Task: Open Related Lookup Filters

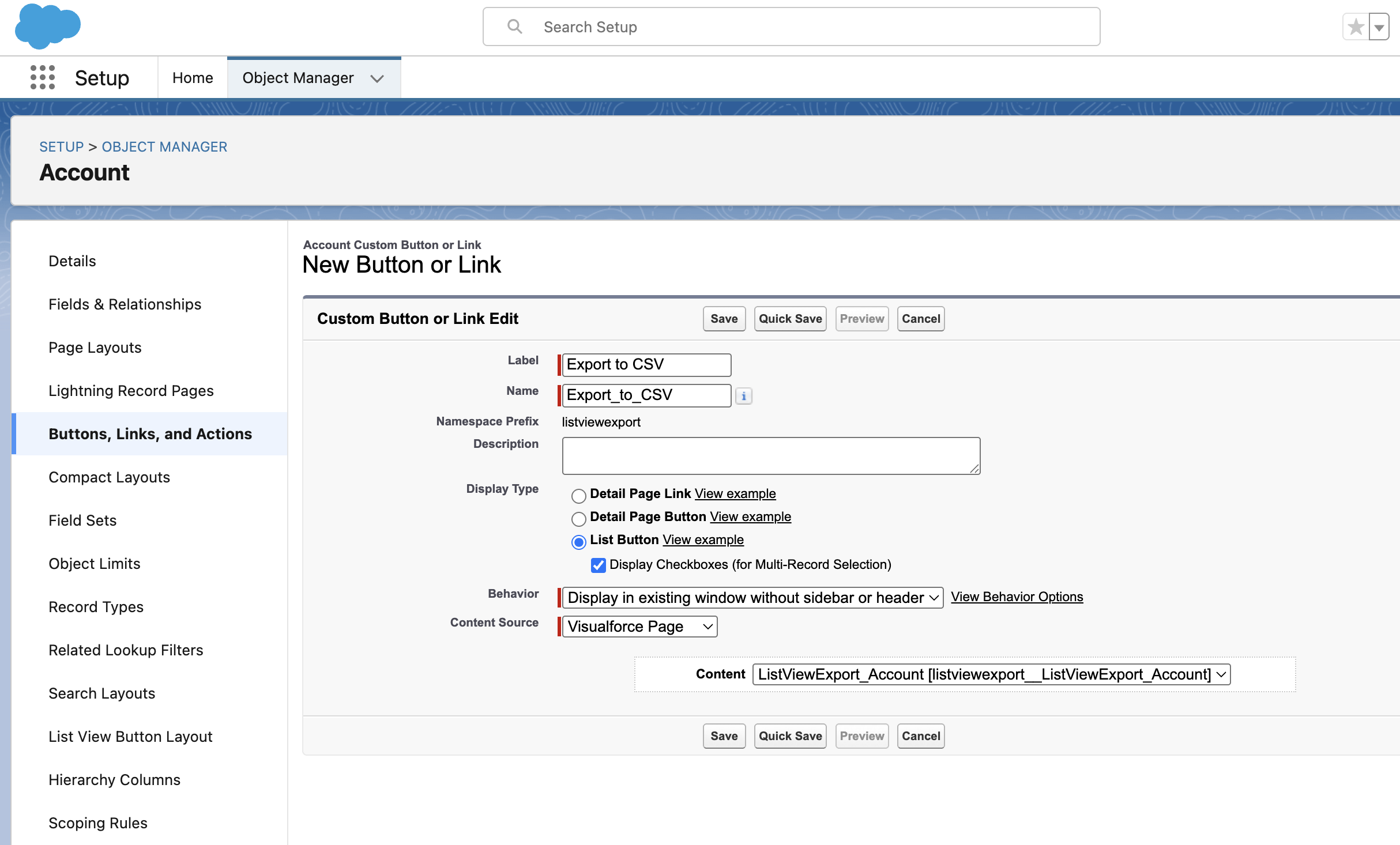Action: [x=126, y=650]
